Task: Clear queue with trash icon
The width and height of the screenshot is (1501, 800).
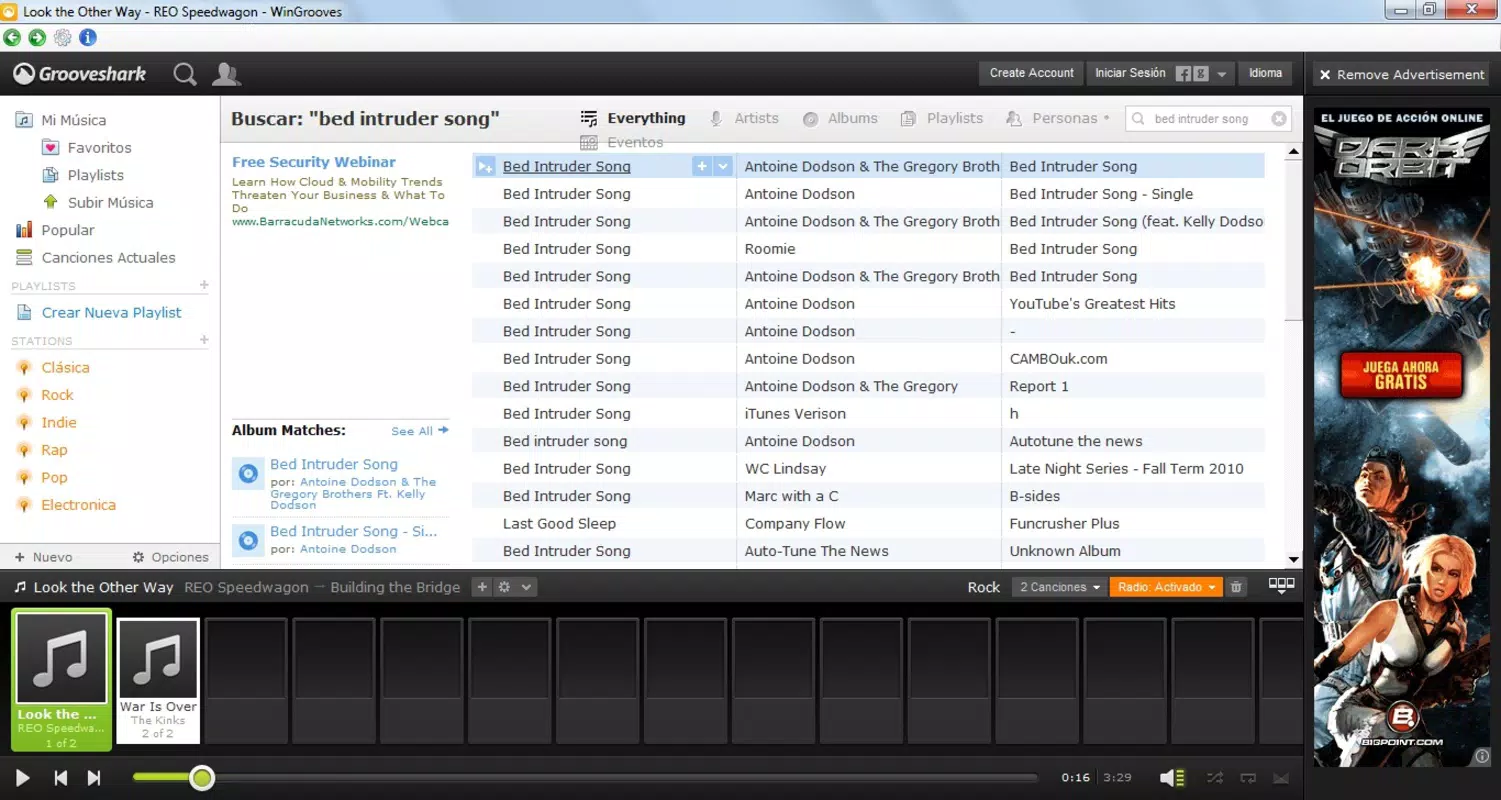Action: click(1236, 587)
